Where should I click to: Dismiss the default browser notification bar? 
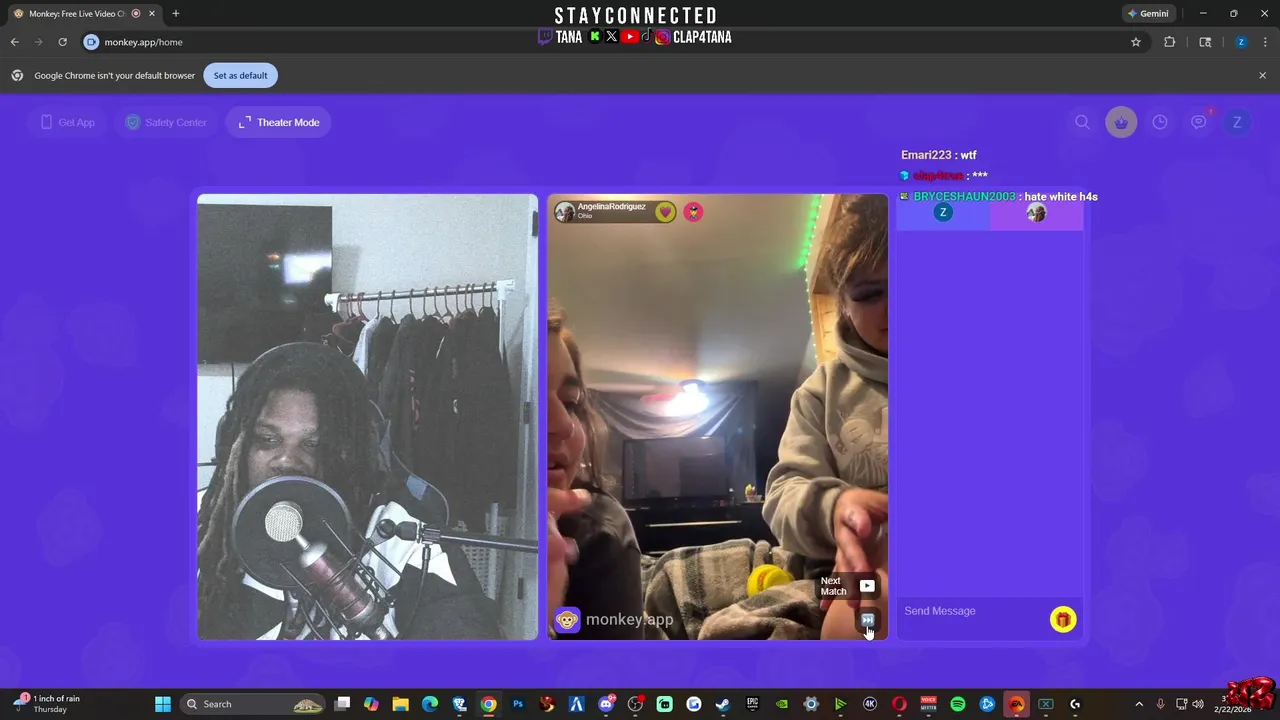coord(1262,75)
